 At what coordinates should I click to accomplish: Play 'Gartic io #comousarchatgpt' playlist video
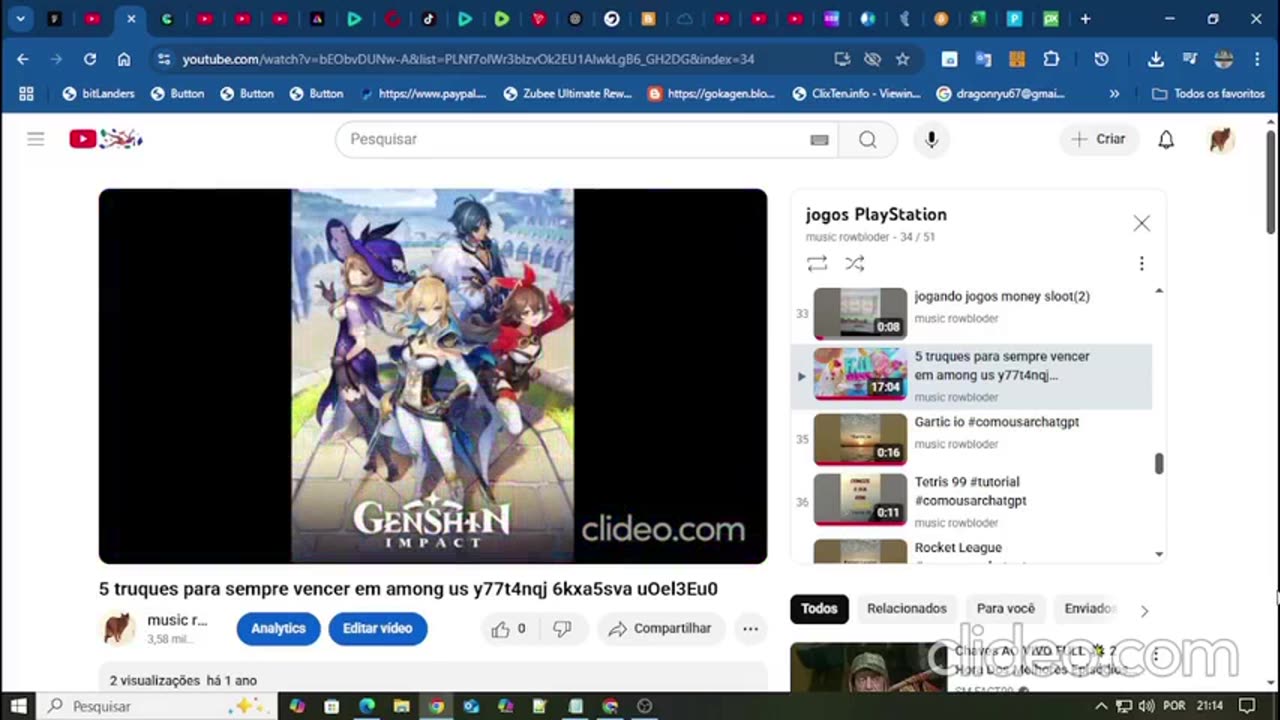coord(971,439)
